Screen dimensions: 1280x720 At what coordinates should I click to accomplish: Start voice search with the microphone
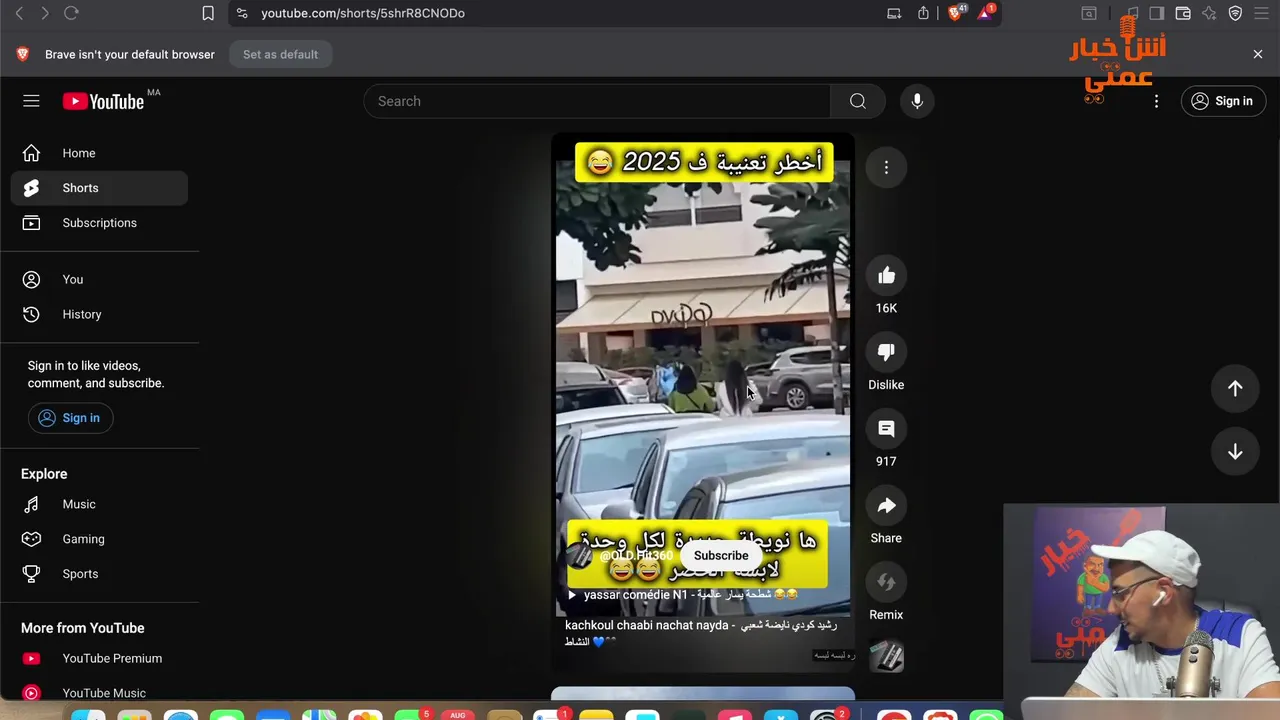(917, 101)
